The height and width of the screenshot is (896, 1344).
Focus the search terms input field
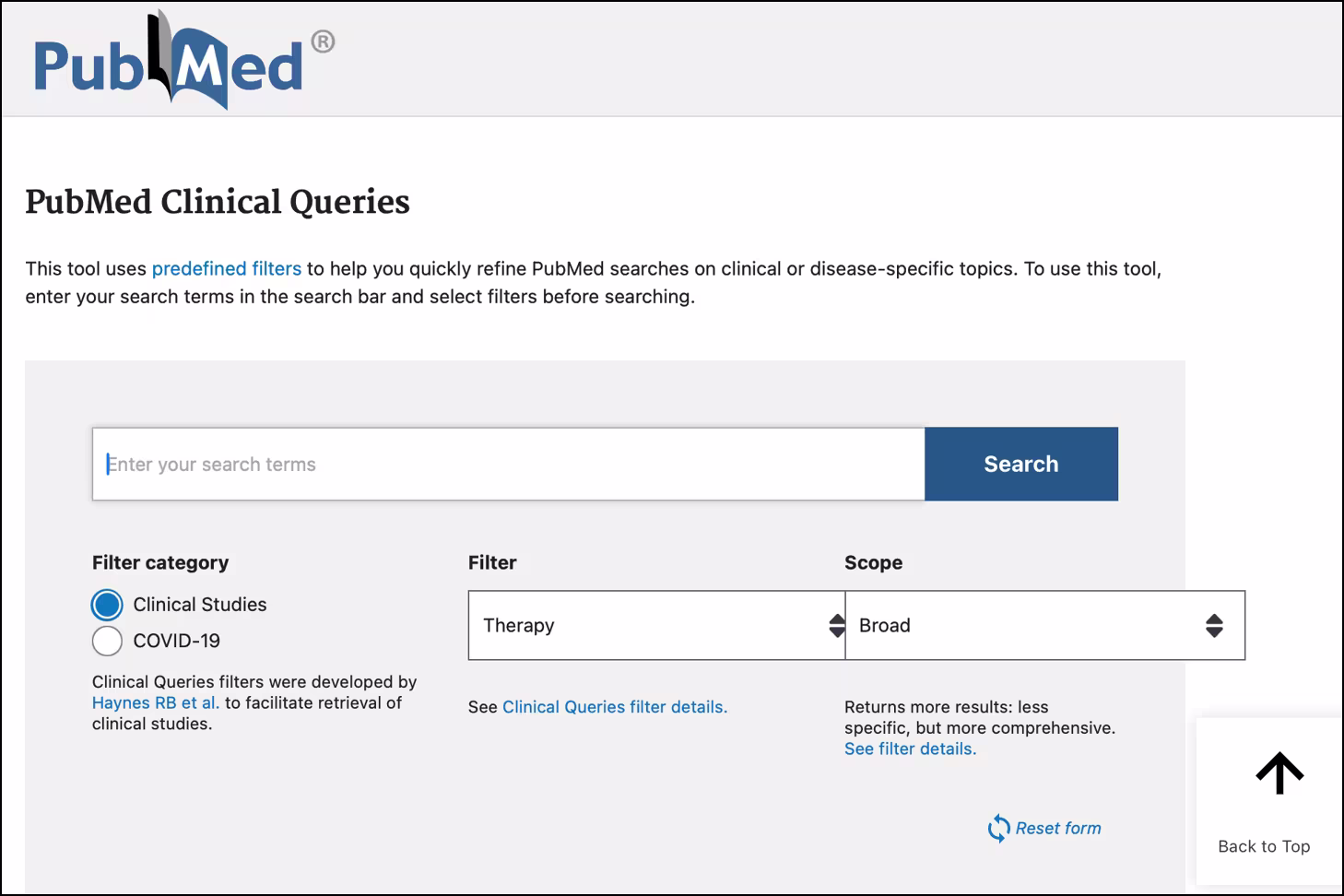(x=508, y=464)
